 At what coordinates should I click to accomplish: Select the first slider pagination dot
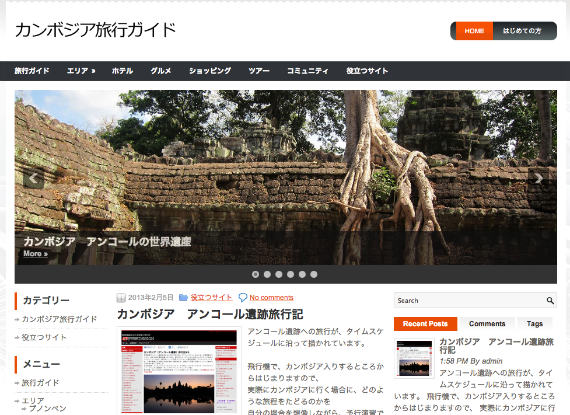coord(256,274)
